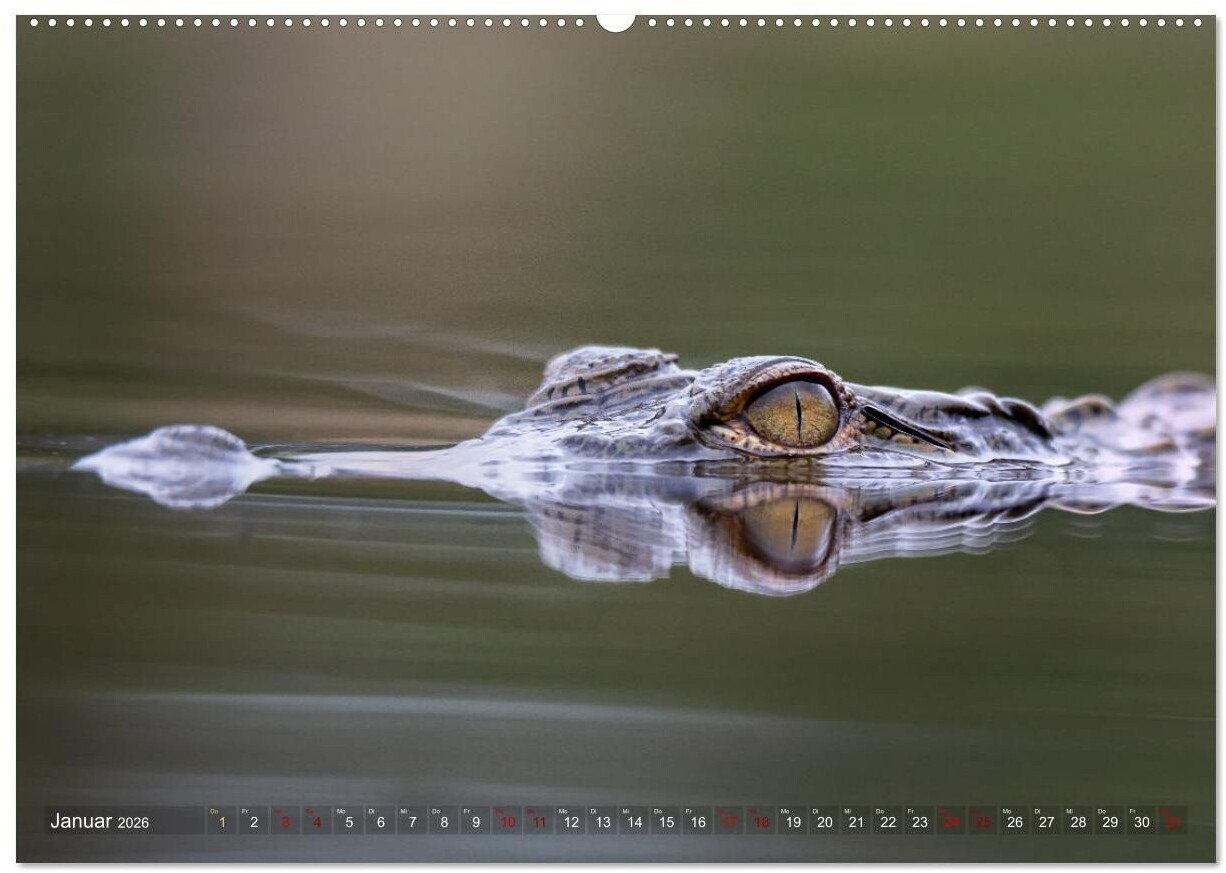Choose day 16 on the calendar
The height and width of the screenshot is (873, 1226).
click(698, 821)
